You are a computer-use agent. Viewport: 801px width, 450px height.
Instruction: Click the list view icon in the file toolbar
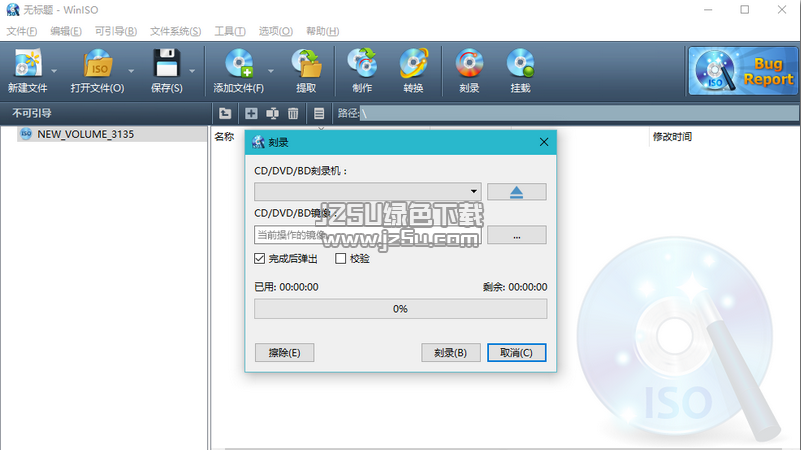click(319, 113)
